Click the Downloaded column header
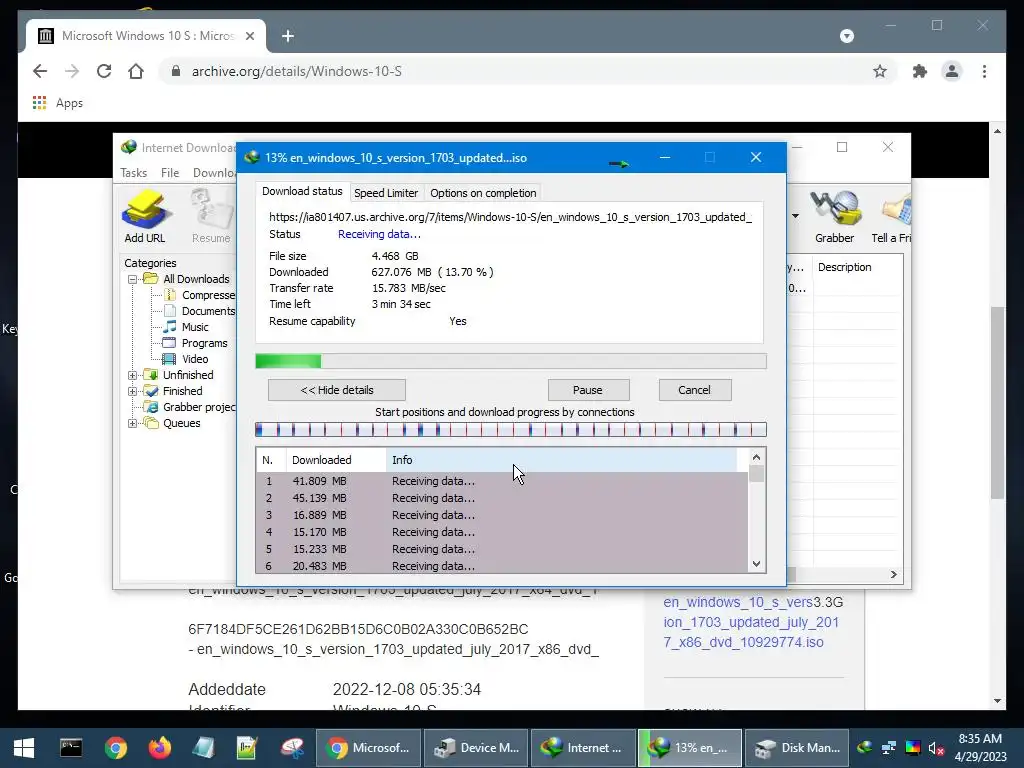 pos(336,460)
